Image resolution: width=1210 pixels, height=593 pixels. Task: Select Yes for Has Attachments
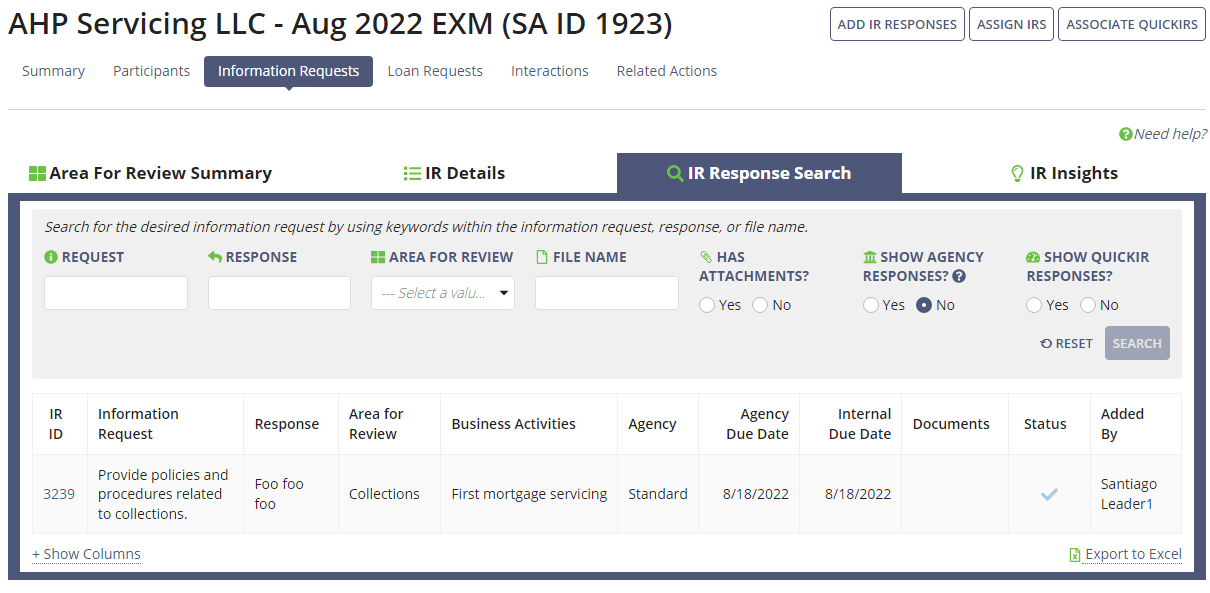[x=708, y=305]
